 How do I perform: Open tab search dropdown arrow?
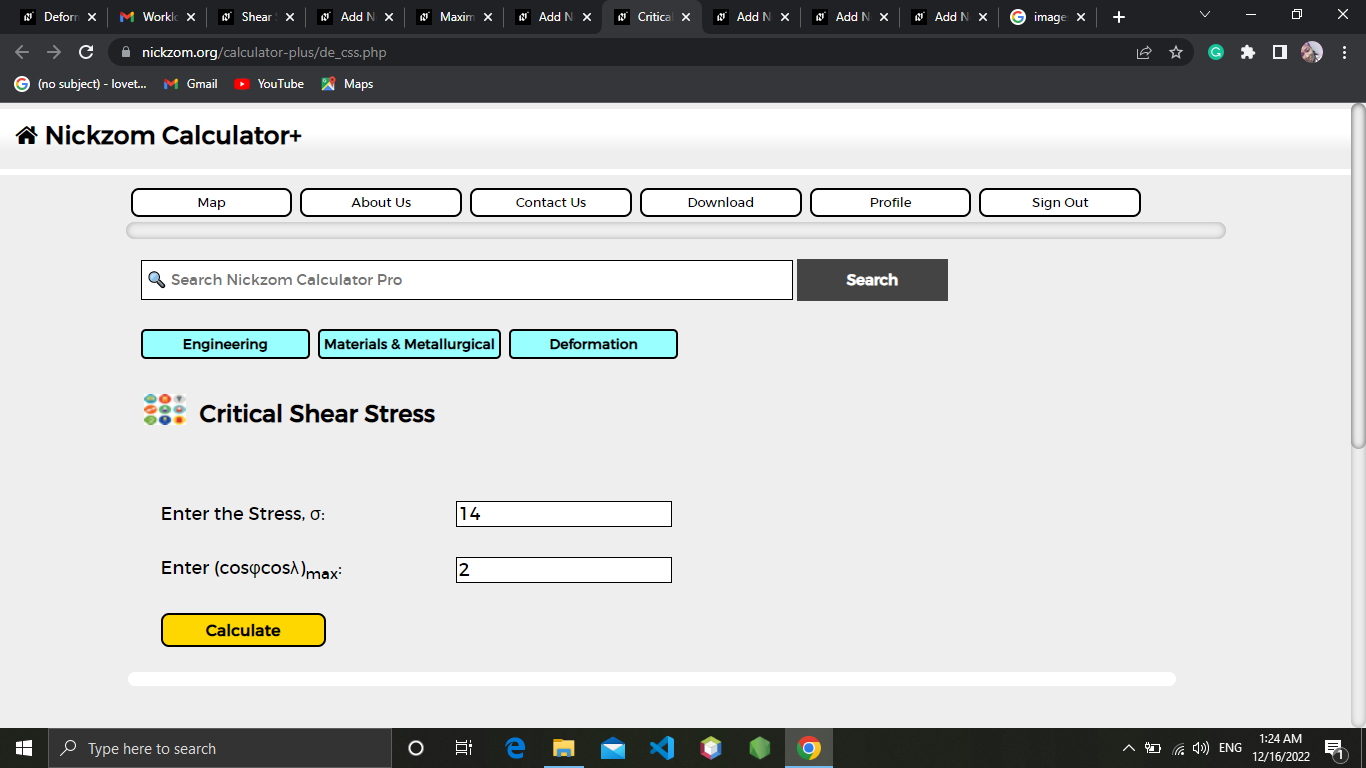pyautogui.click(x=1204, y=15)
